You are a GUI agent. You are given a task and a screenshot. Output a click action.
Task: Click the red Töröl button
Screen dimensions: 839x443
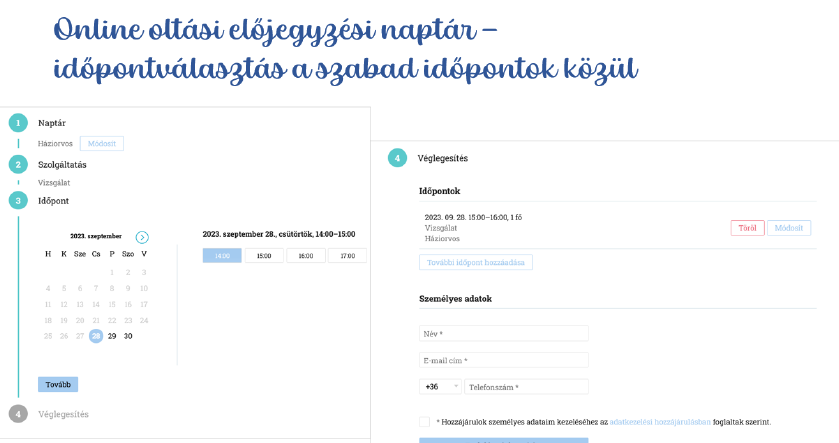(x=746, y=228)
